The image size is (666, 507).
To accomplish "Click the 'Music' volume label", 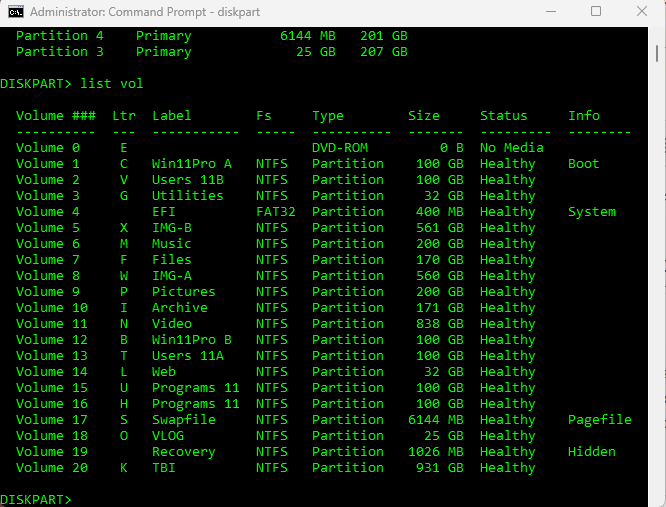I will [x=172, y=244].
